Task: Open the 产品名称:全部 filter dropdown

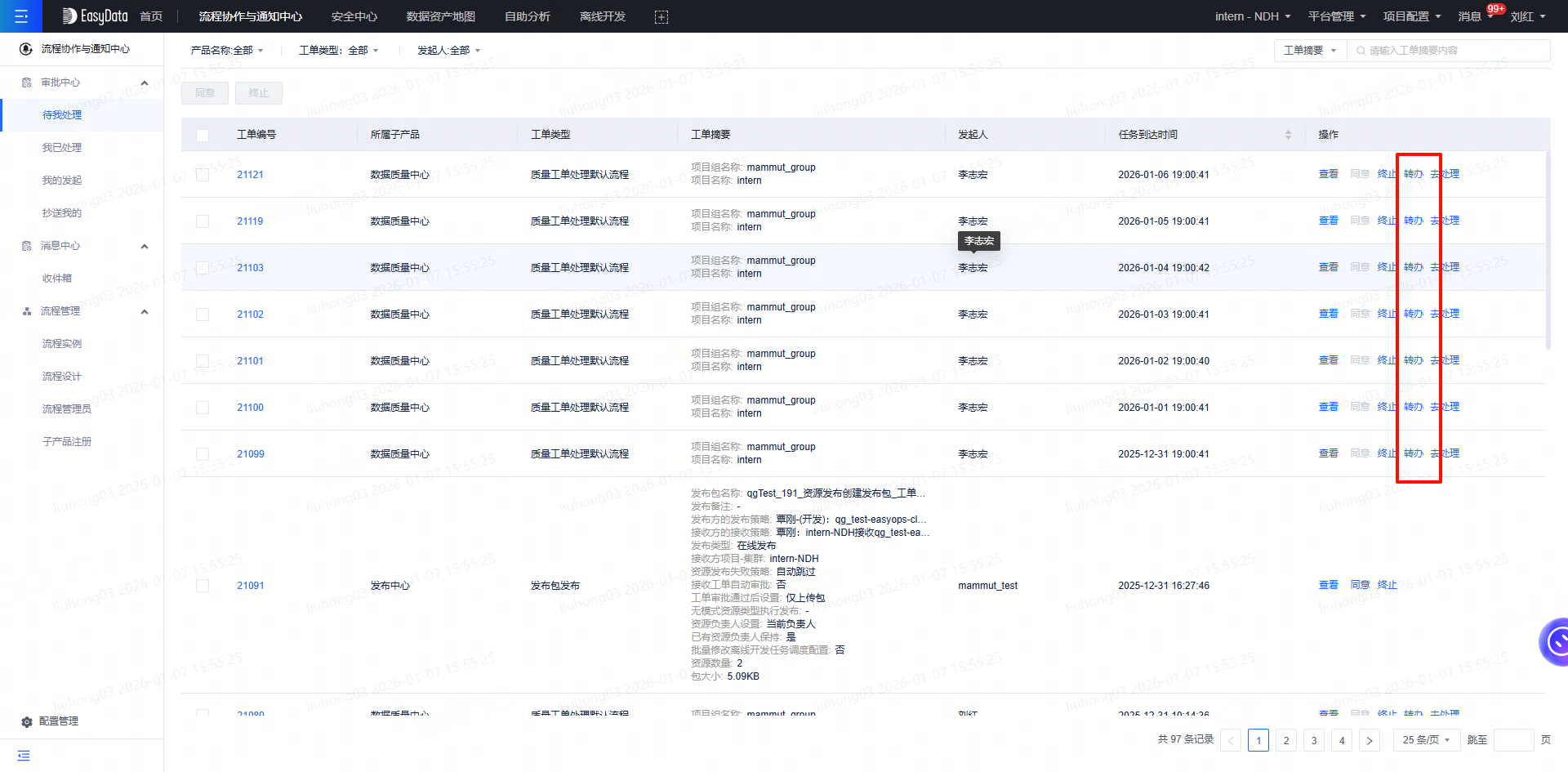Action: click(x=227, y=51)
